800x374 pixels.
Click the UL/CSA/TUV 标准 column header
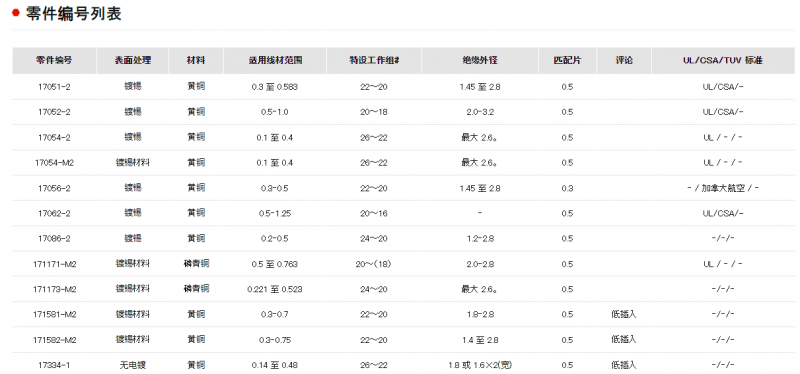pos(722,60)
